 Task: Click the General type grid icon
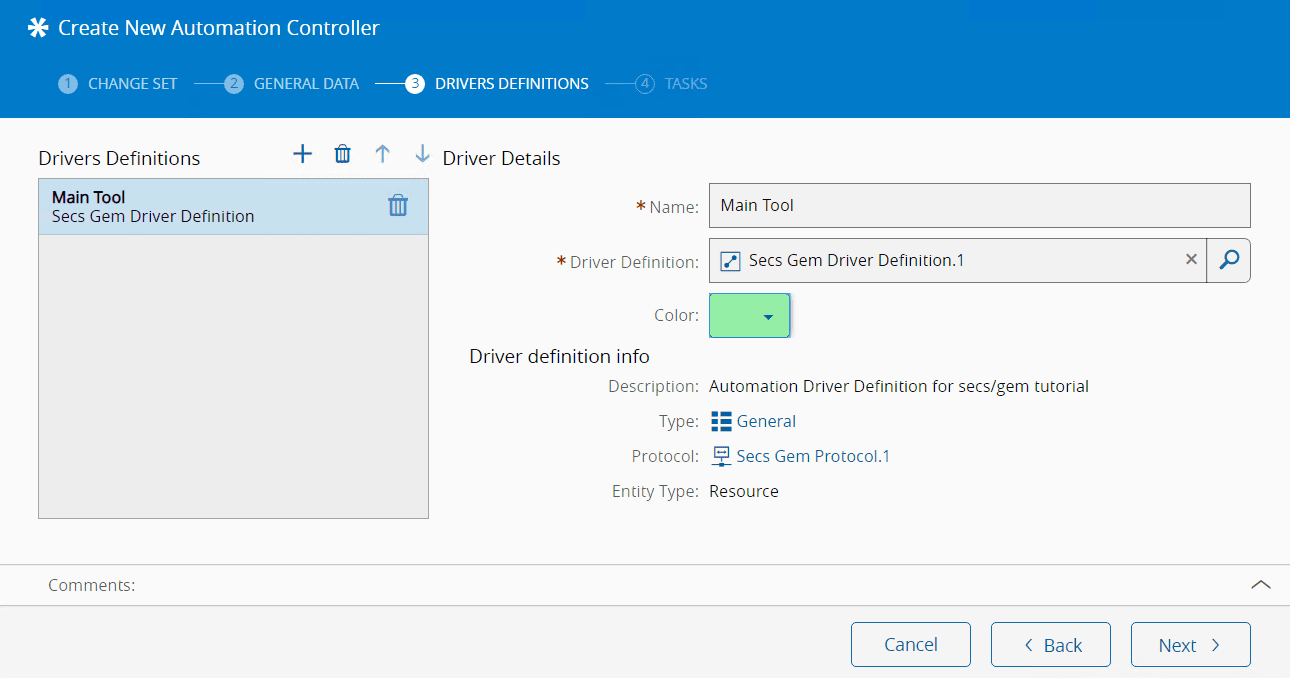point(721,421)
